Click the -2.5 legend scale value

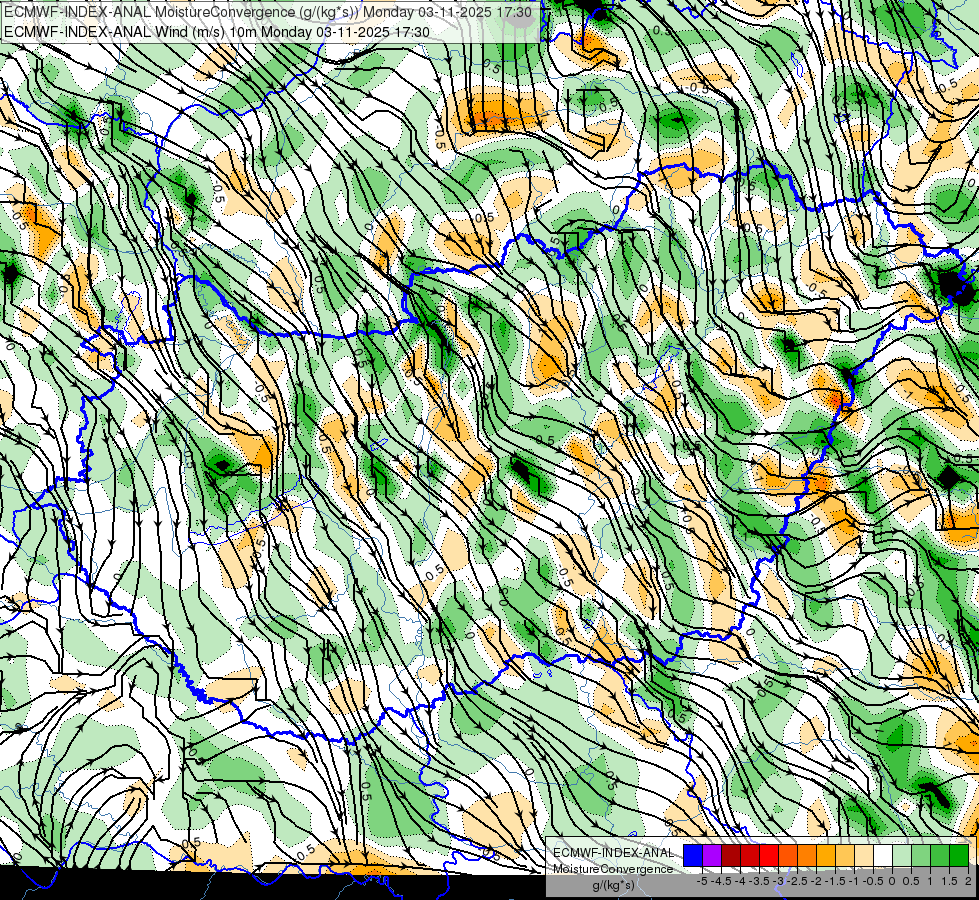pyautogui.click(x=797, y=881)
